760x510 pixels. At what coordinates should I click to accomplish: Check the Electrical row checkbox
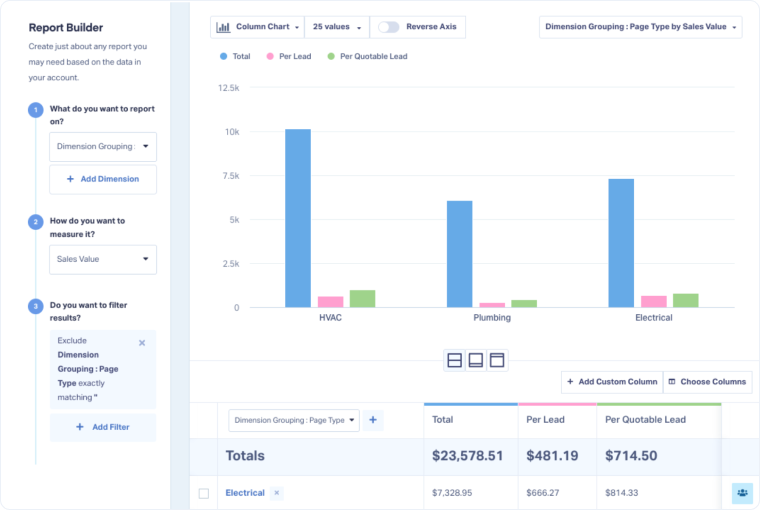(x=204, y=493)
